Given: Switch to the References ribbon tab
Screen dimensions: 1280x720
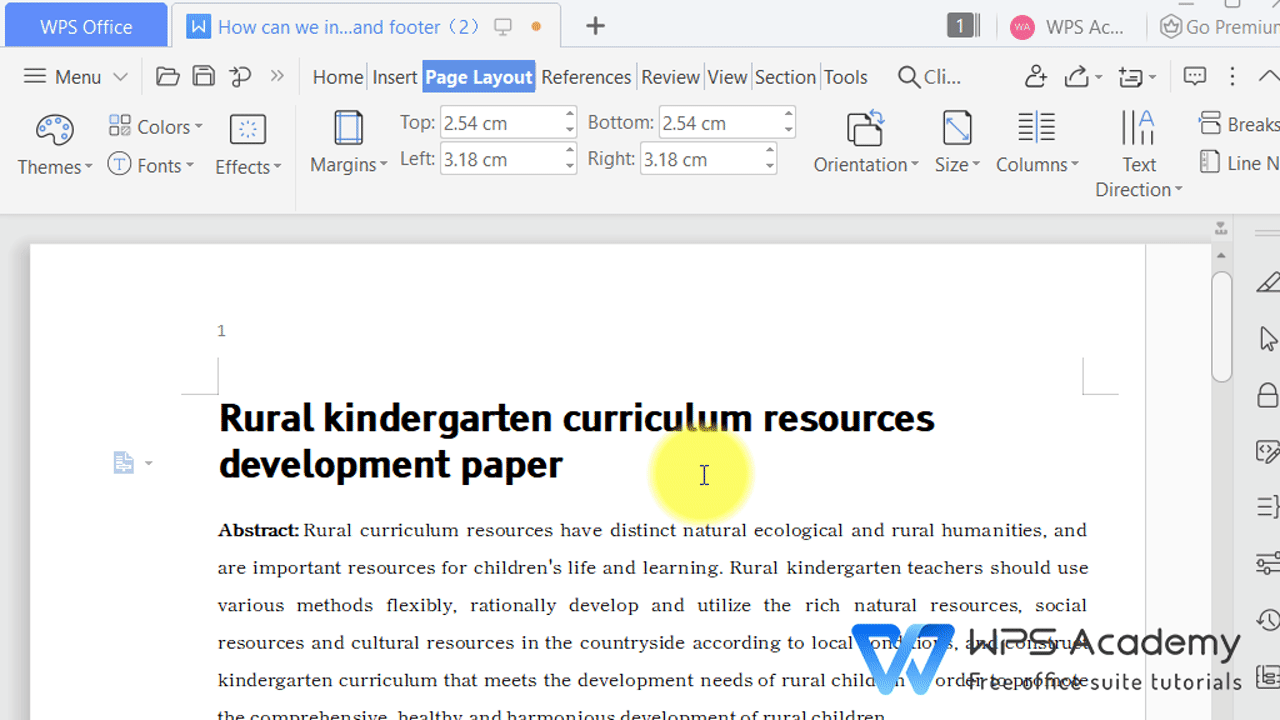Looking at the screenshot, I should tap(586, 76).
